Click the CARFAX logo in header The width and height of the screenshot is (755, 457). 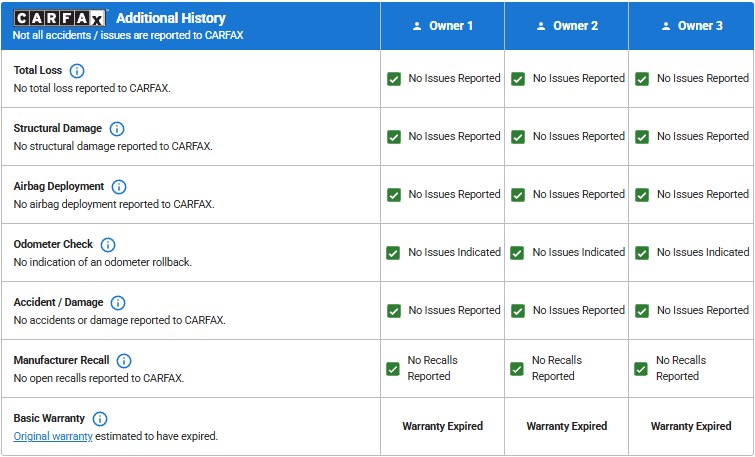(60, 18)
